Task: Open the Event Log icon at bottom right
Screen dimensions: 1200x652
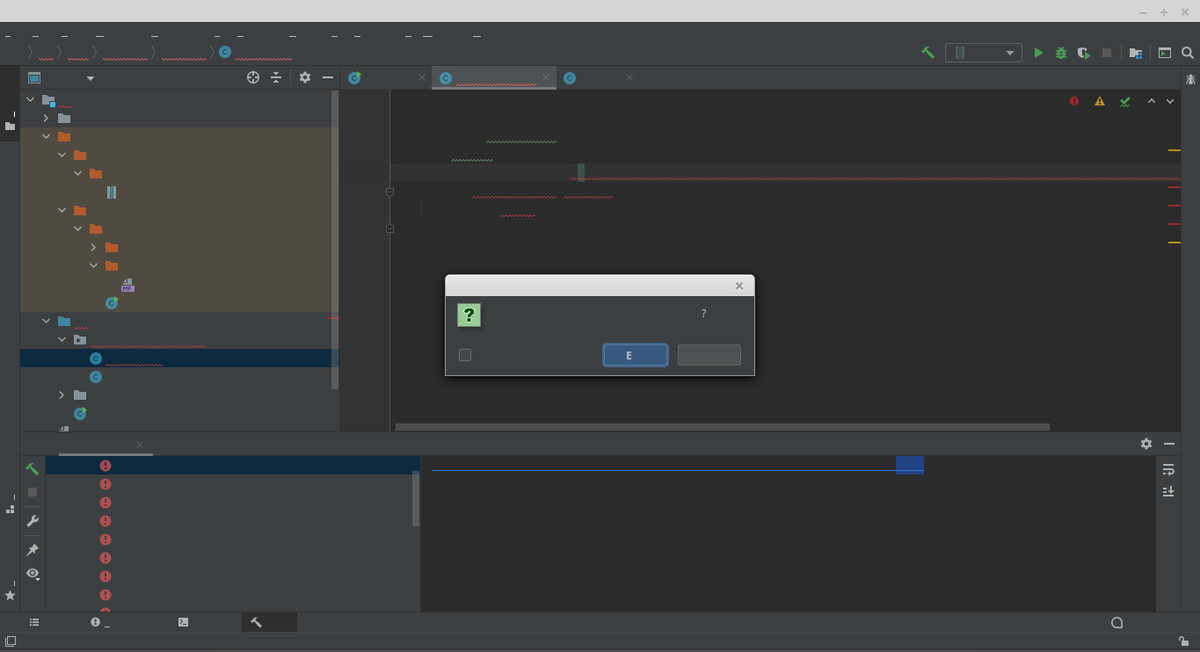Action: 1117,622
